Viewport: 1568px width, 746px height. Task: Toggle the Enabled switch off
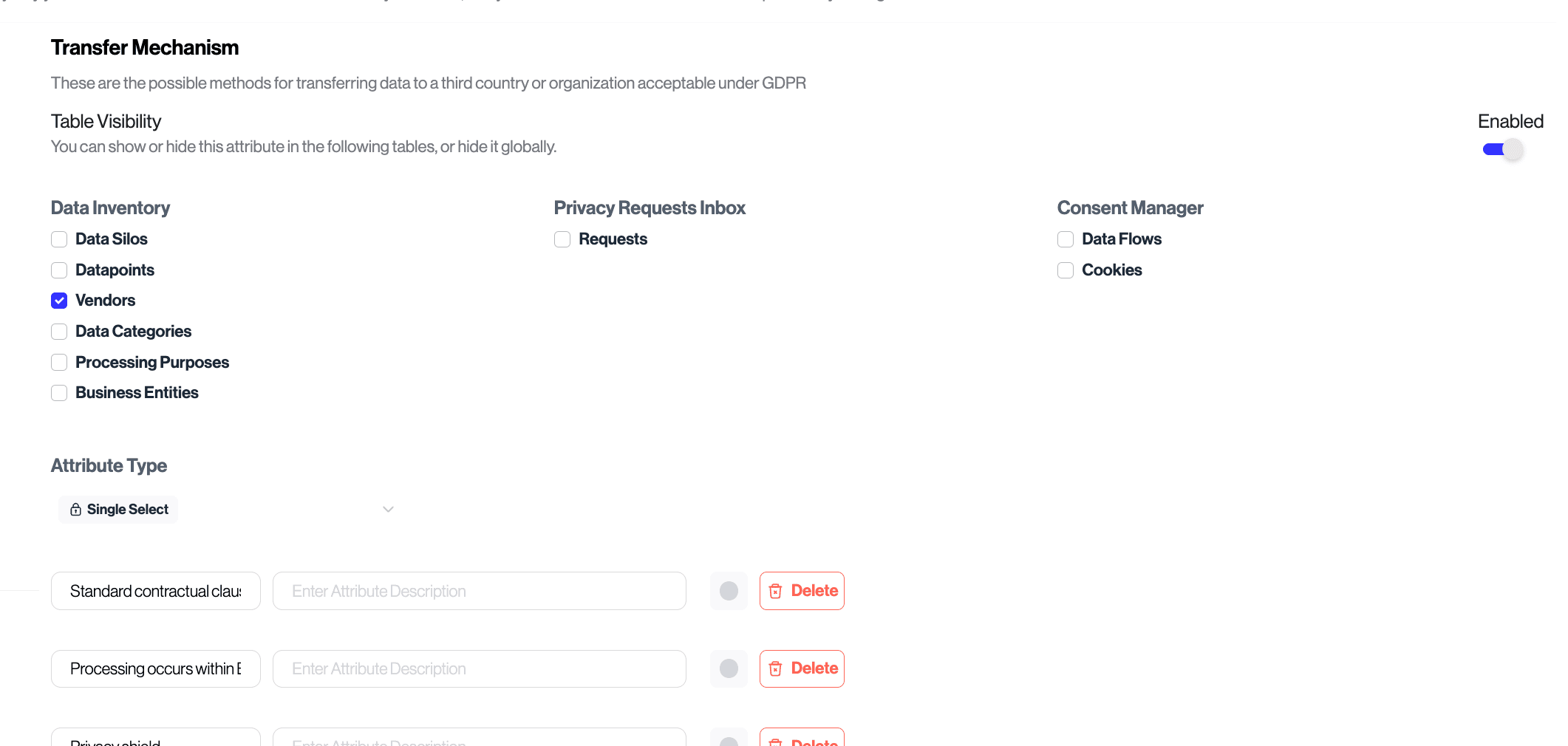pos(1502,149)
